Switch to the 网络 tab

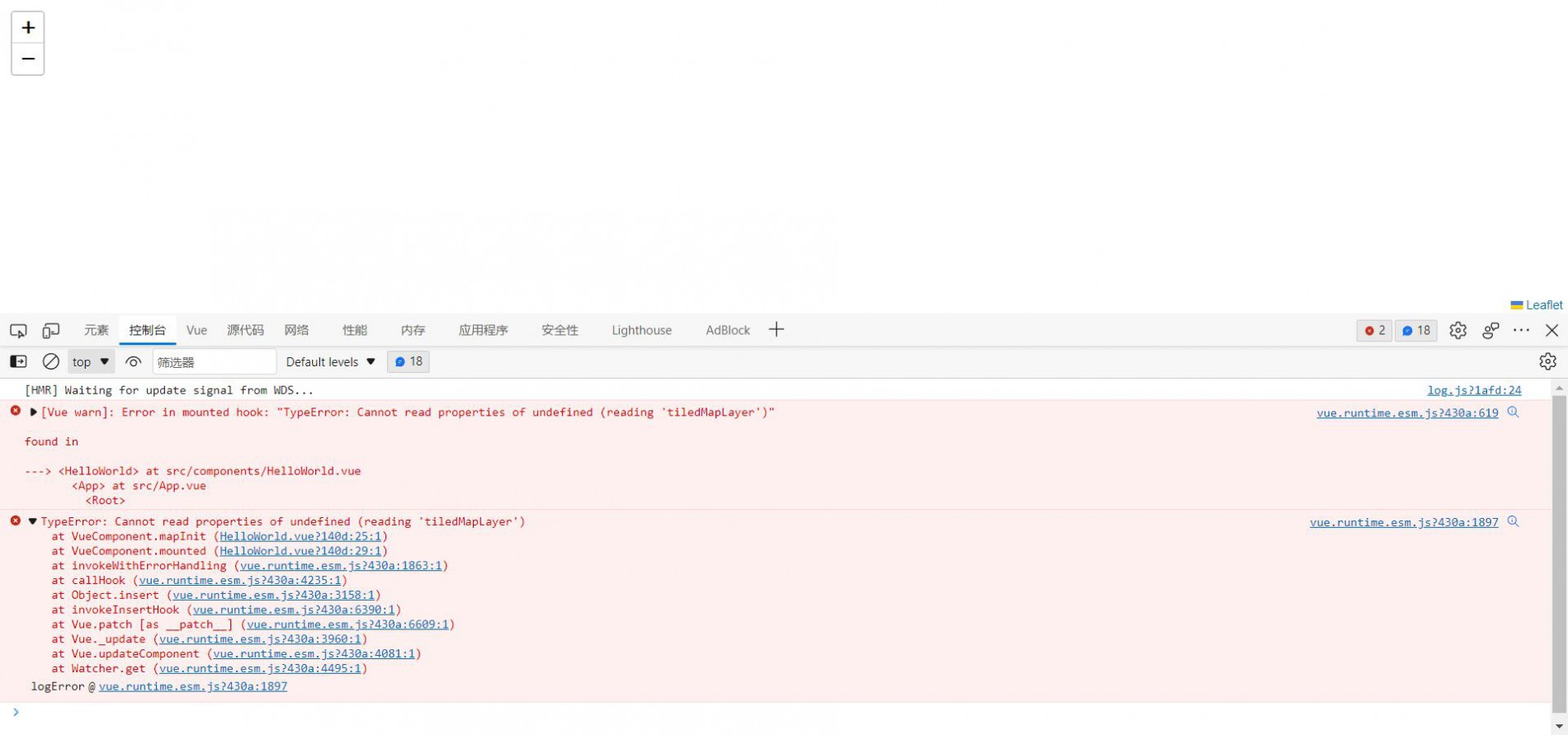pyautogui.click(x=296, y=330)
